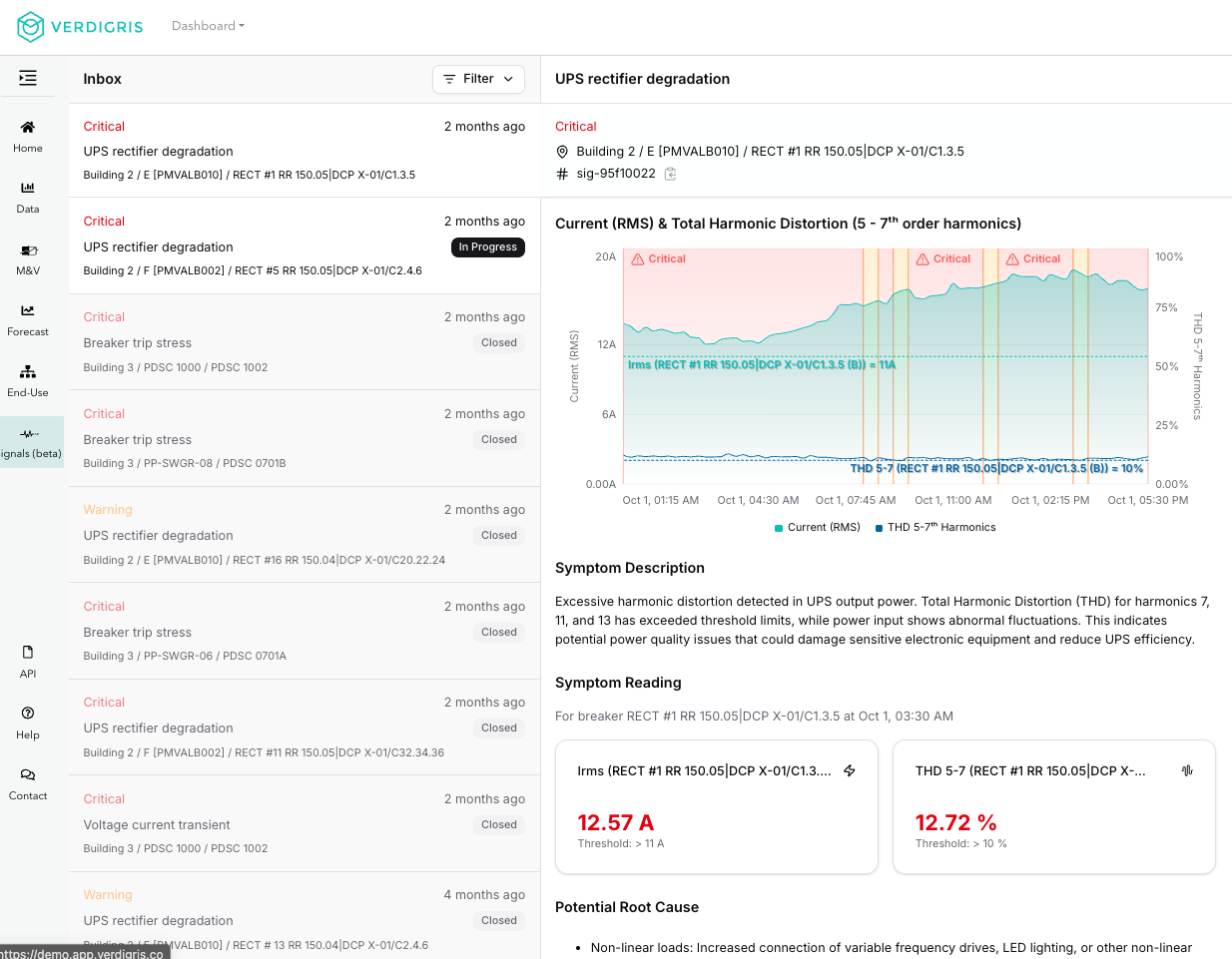Copy signal ID sig-95f10022
The height and width of the screenshot is (959, 1232).
[671, 174]
